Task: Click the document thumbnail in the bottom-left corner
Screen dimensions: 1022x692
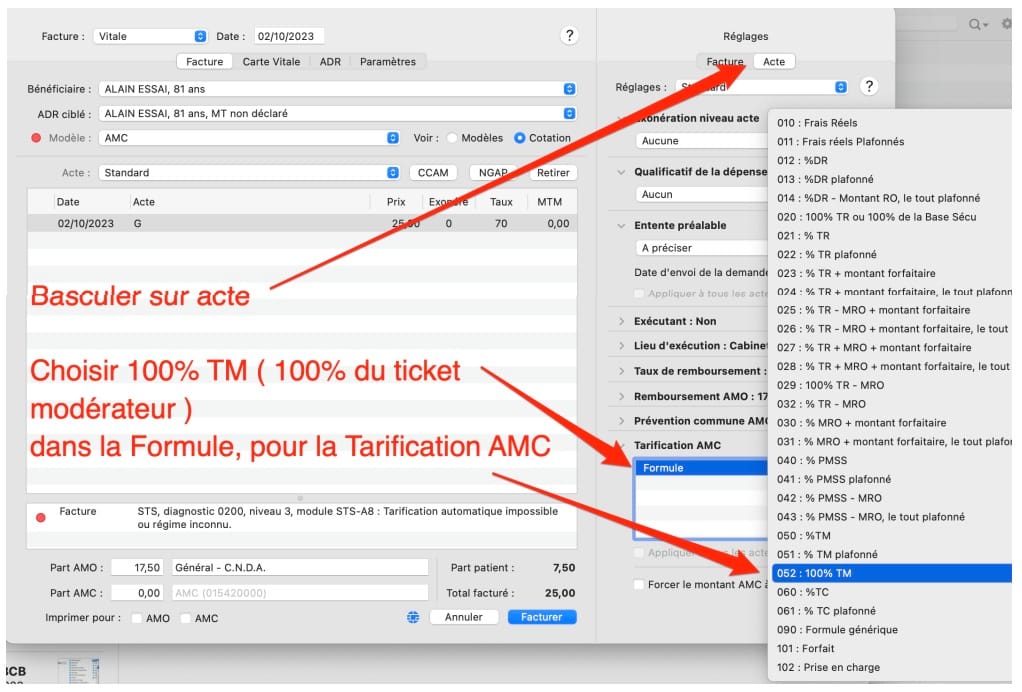Action: 80,668
